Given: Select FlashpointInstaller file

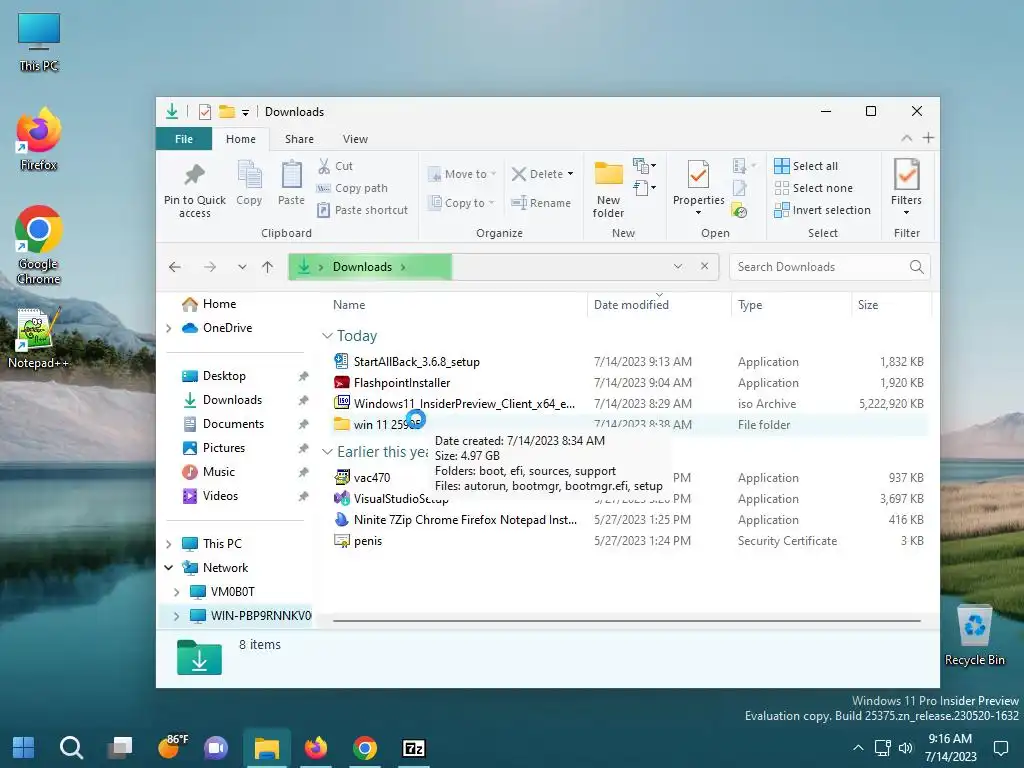Looking at the screenshot, I should click(402, 383).
